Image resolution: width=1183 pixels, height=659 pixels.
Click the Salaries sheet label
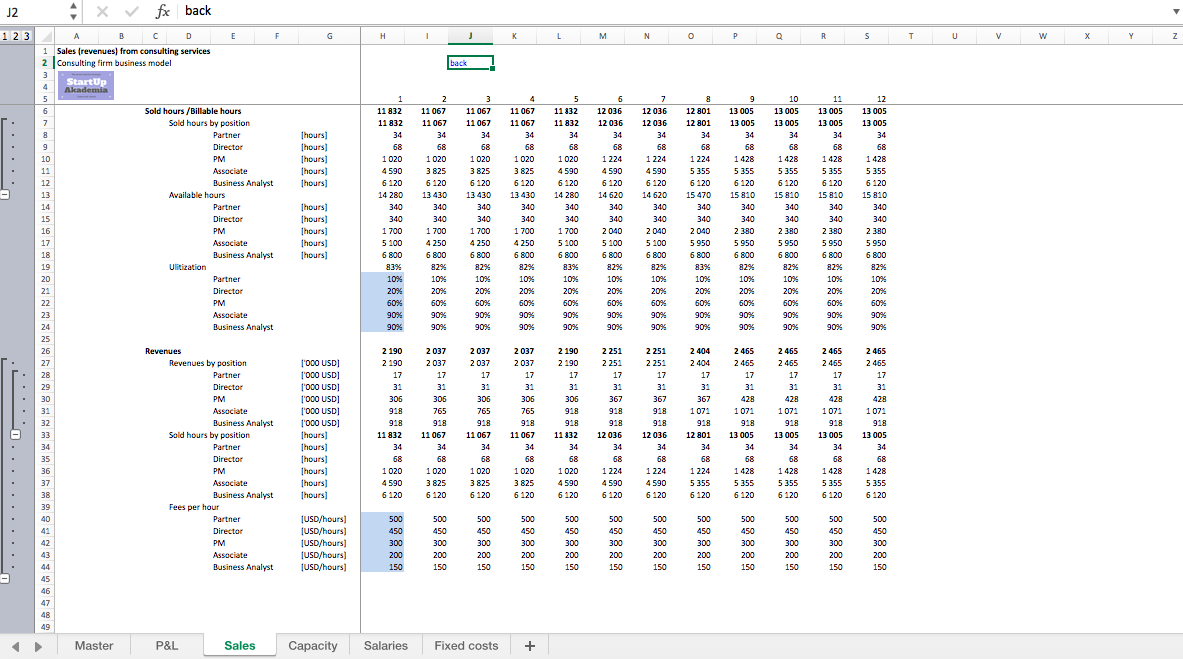[386, 645]
